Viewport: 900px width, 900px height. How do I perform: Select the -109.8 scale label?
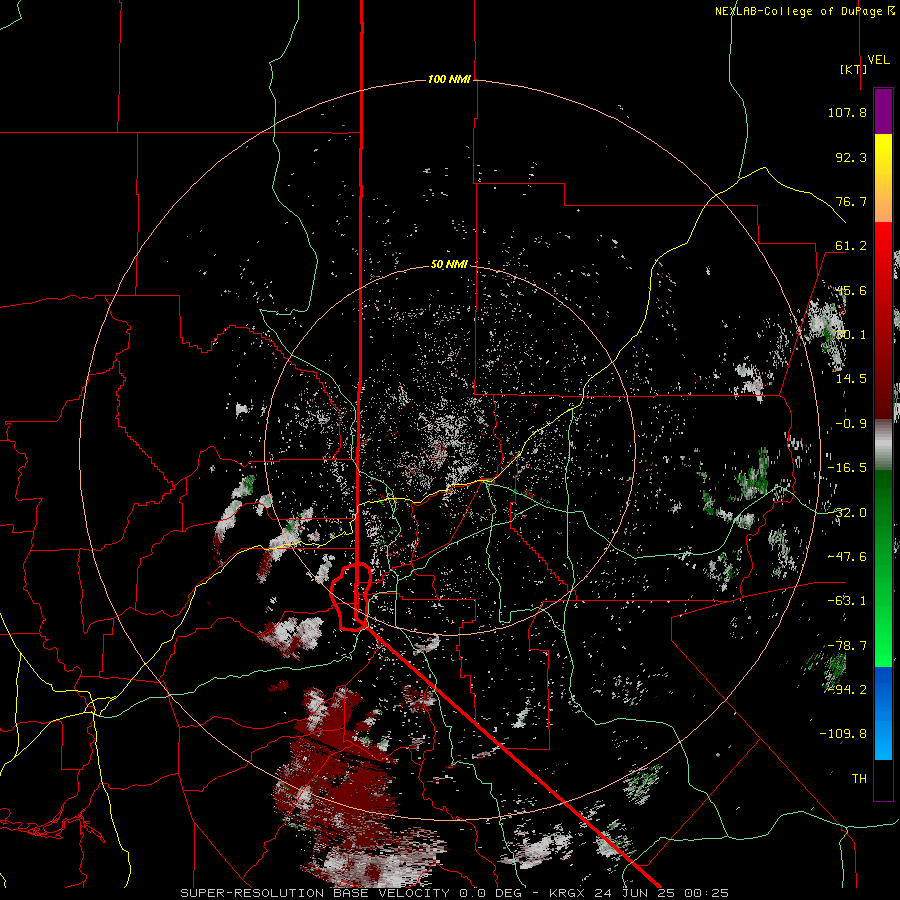(x=843, y=734)
